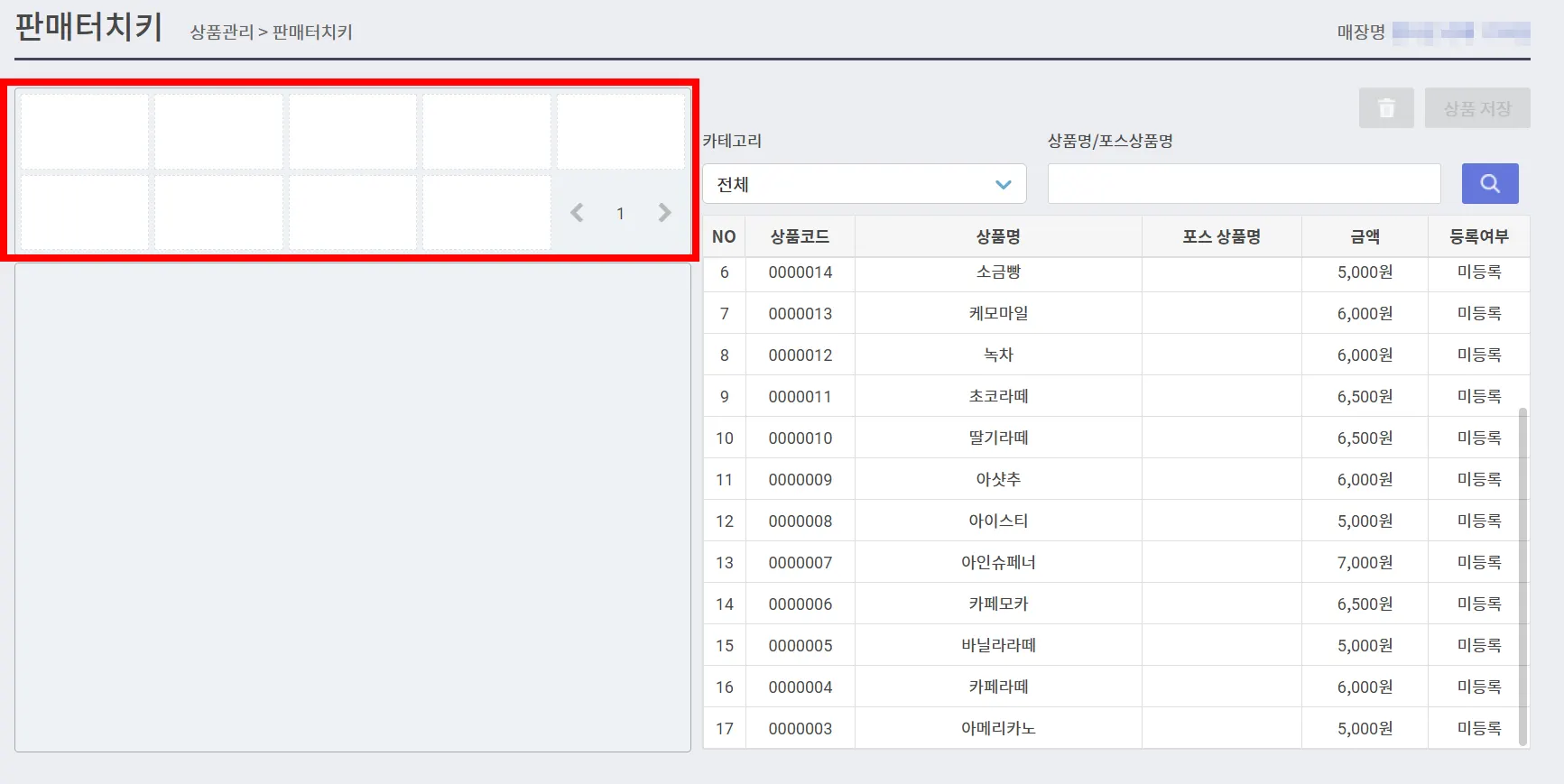Select the 아메리카노 product name
The width and height of the screenshot is (1564, 784).
[998, 729]
